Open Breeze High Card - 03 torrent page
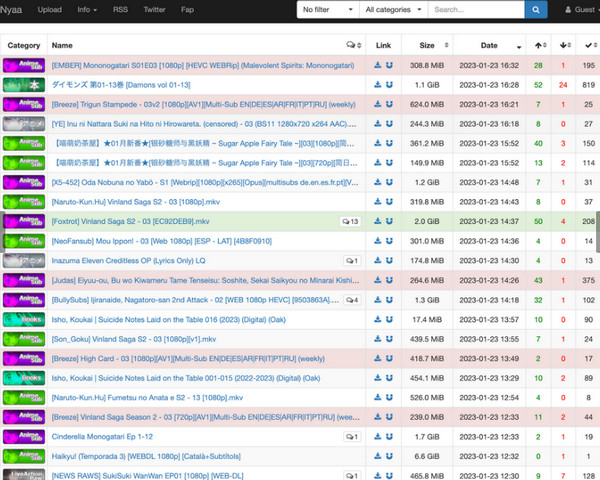Viewport: 600px width, 480px height. point(188,358)
